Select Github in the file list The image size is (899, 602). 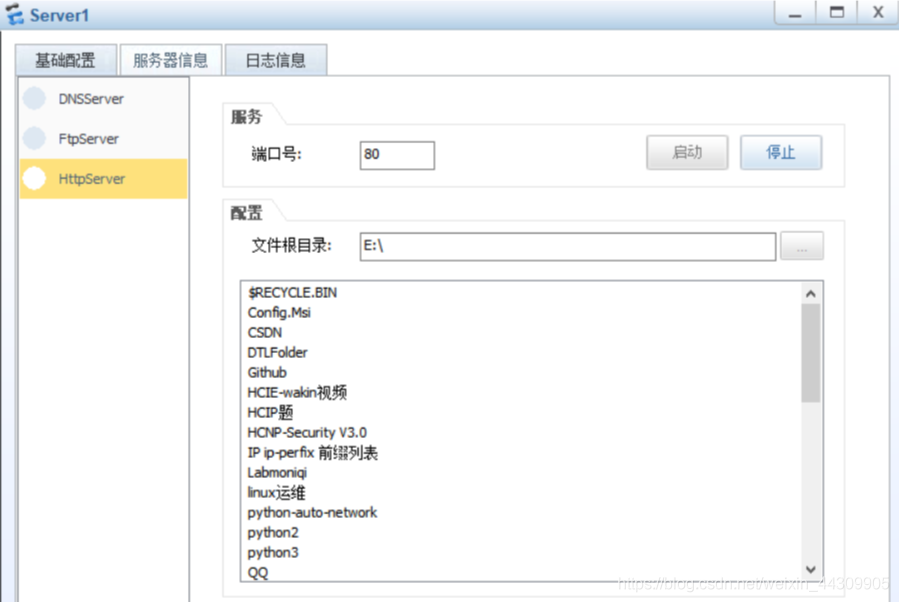click(267, 373)
